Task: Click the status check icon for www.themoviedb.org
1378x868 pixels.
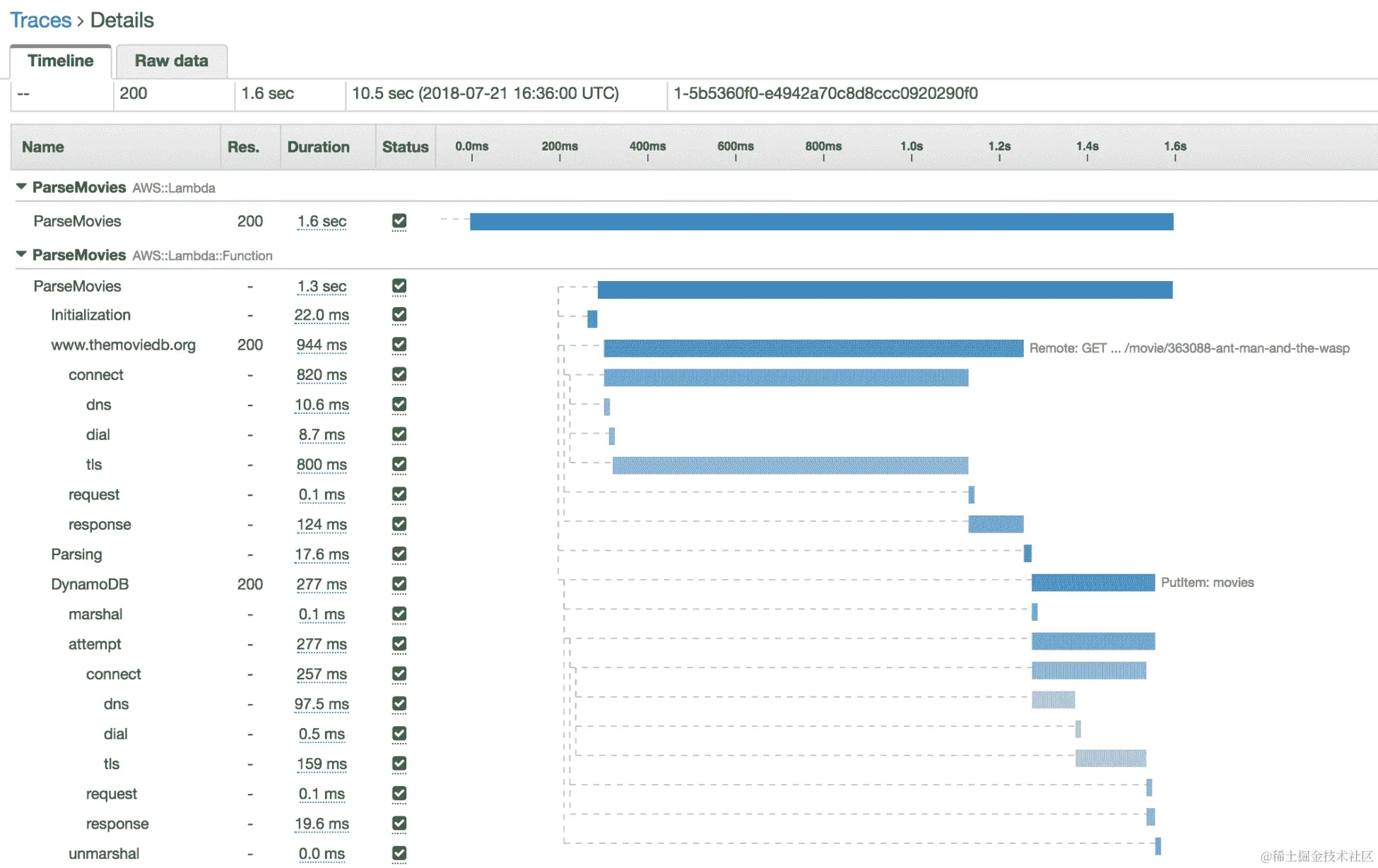Action: (399, 345)
